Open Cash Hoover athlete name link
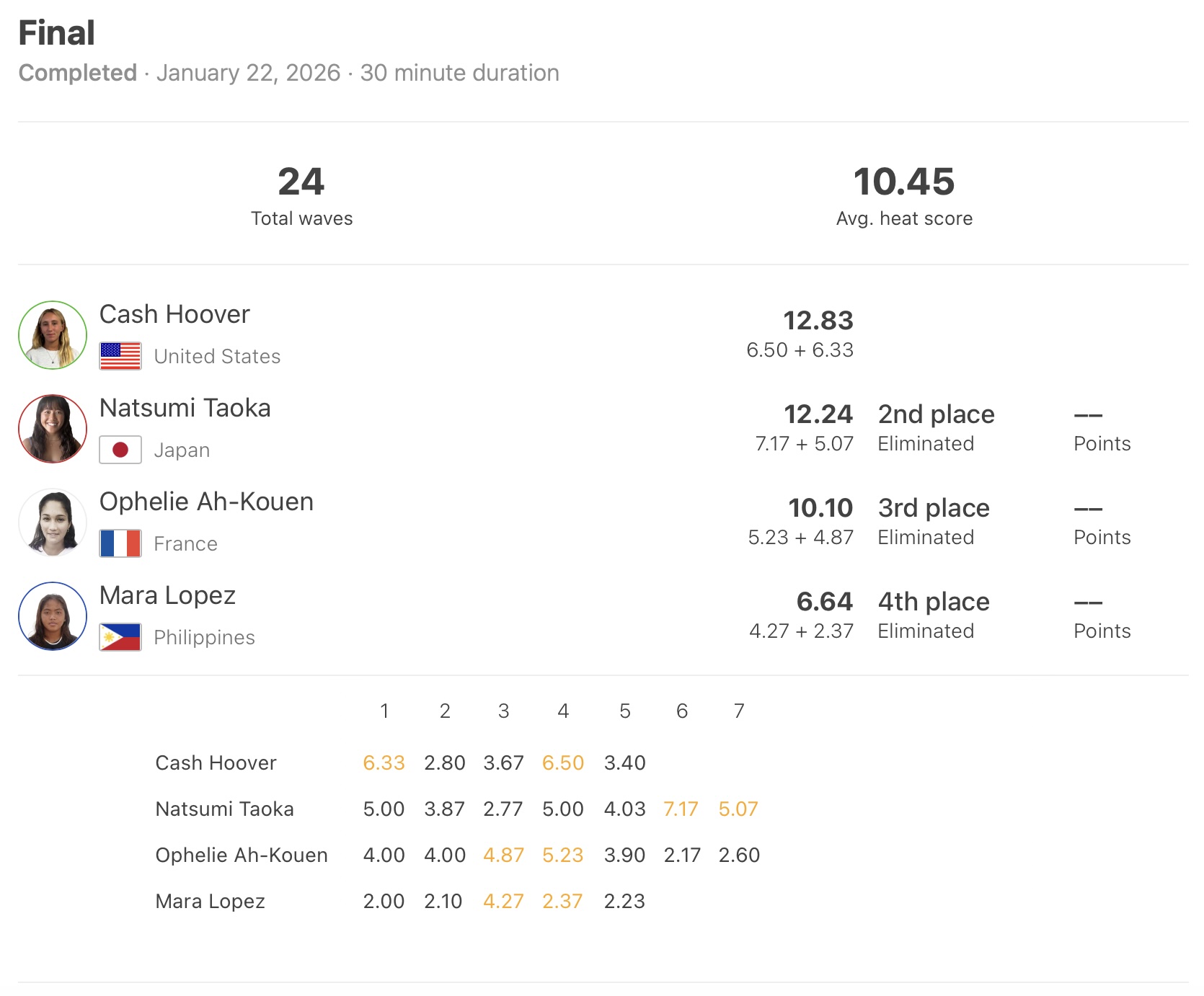Screen dimensions: 1204x996 pyautogui.click(x=174, y=314)
